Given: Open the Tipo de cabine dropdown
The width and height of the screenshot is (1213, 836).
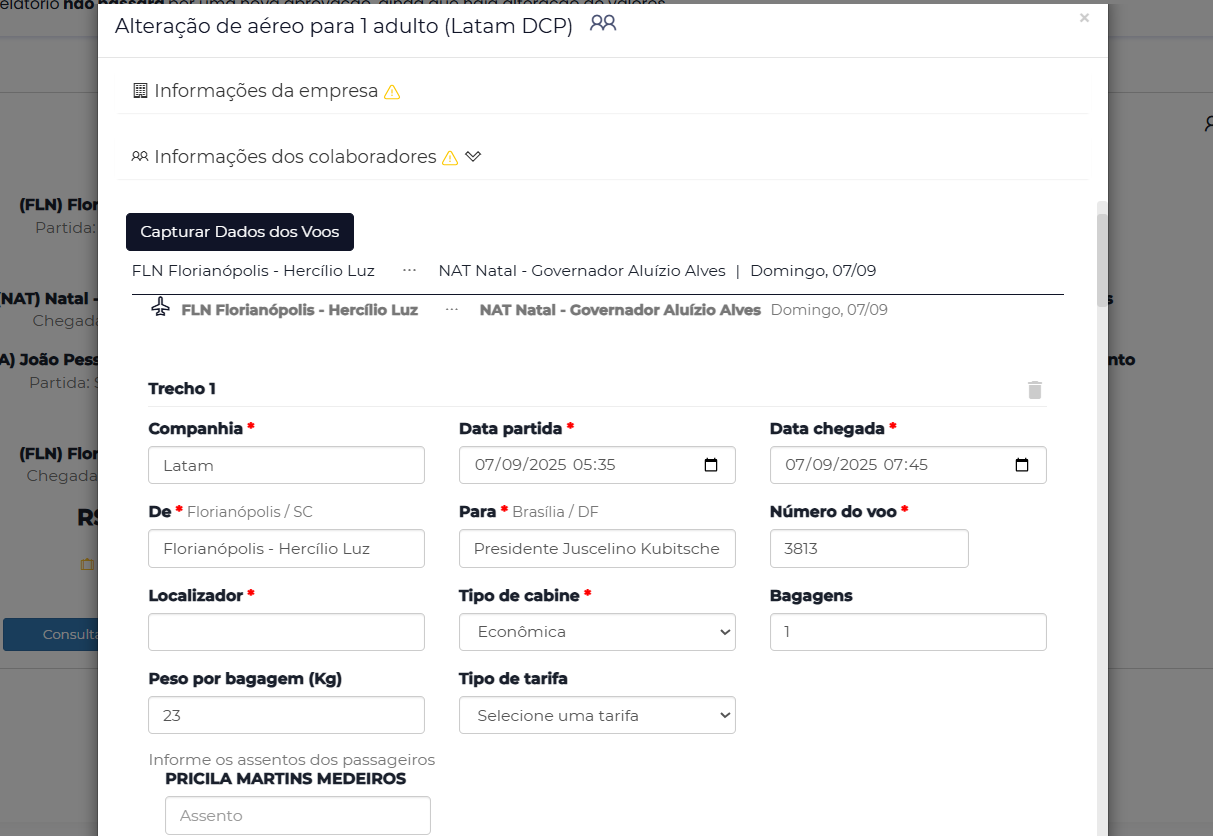Looking at the screenshot, I should pyautogui.click(x=597, y=632).
